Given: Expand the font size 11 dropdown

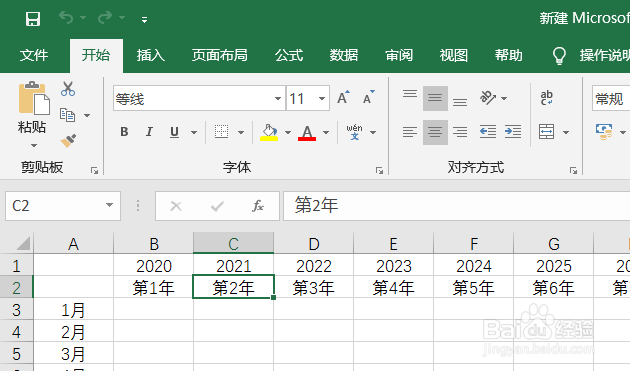Looking at the screenshot, I should pos(322,98).
